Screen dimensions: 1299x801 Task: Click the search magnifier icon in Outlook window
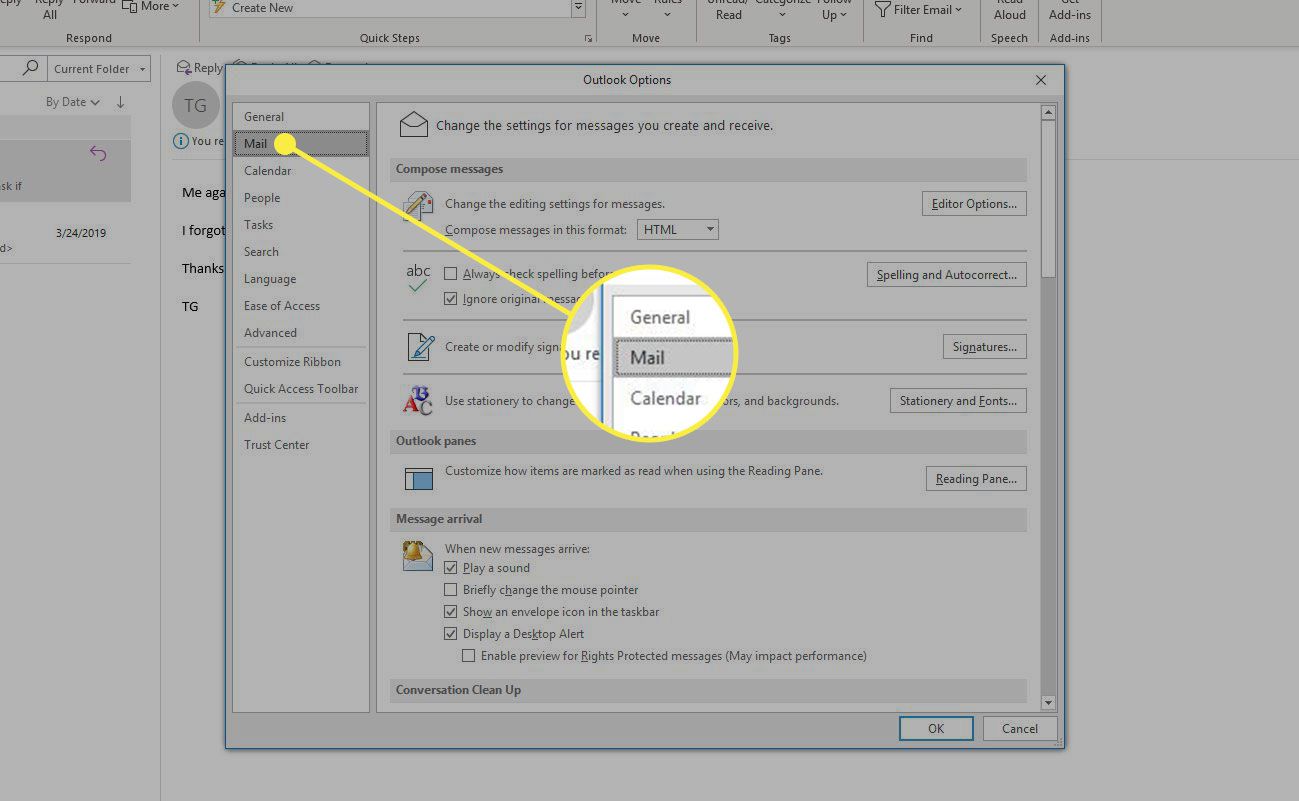coord(31,68)
